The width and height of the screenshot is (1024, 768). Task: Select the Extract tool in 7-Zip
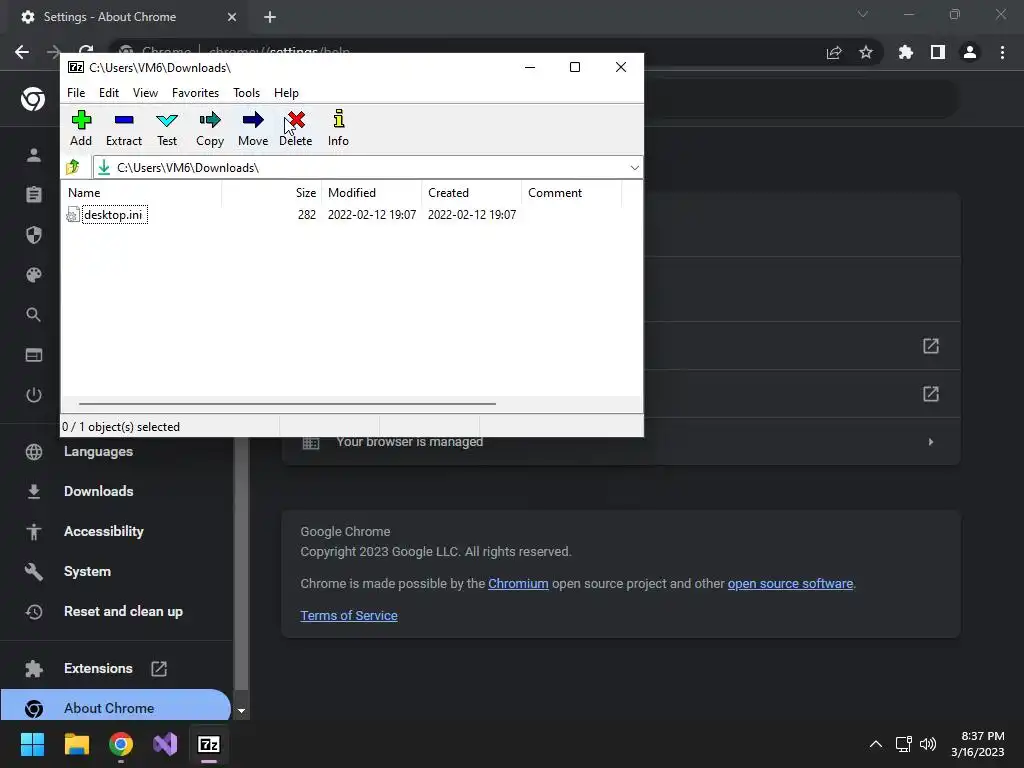pos(123,129)
